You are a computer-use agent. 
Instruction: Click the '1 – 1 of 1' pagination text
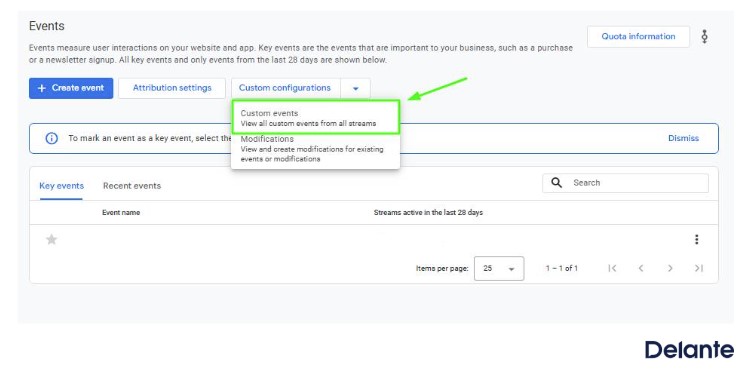click(x=562, y=268)
